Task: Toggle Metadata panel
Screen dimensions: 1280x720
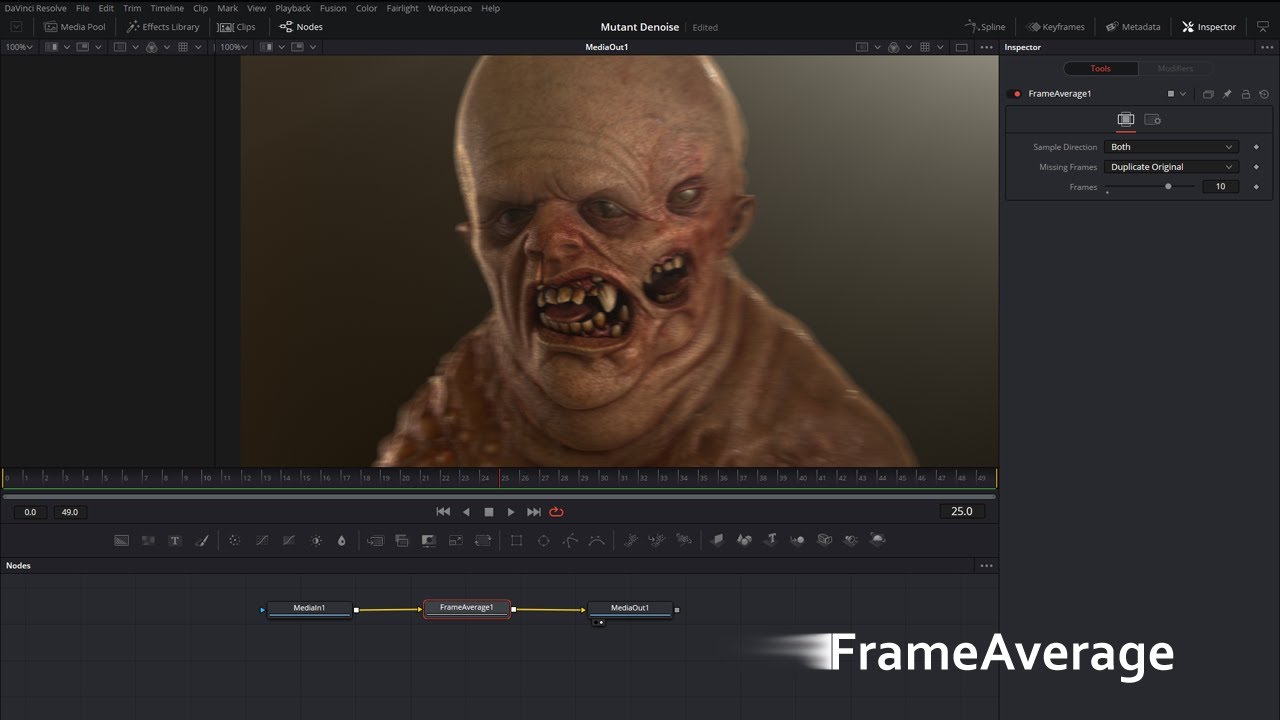Action: coord(1133,27)
